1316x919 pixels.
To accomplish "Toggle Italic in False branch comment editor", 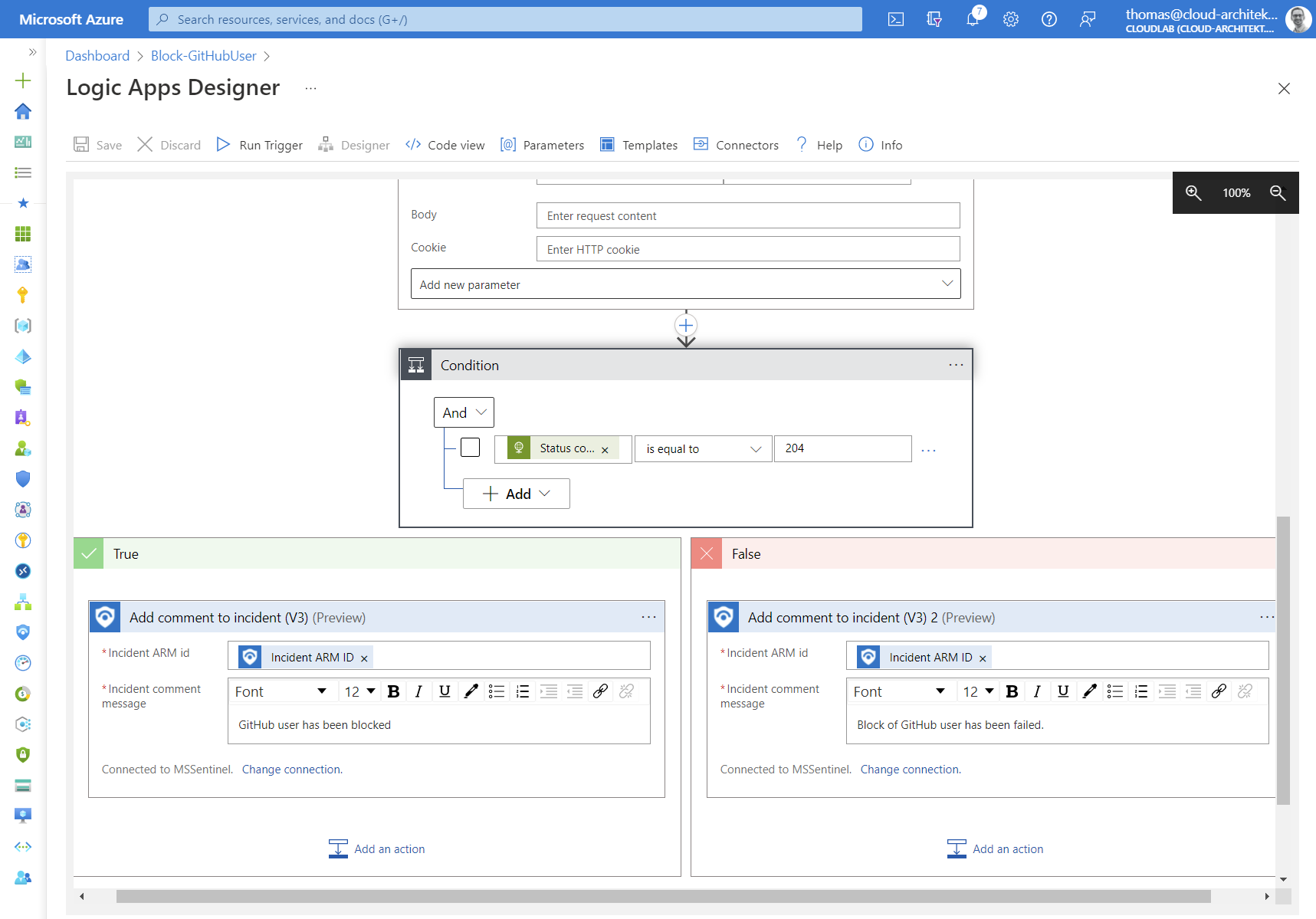I will pyautogui.click(x=1037, y=691).
